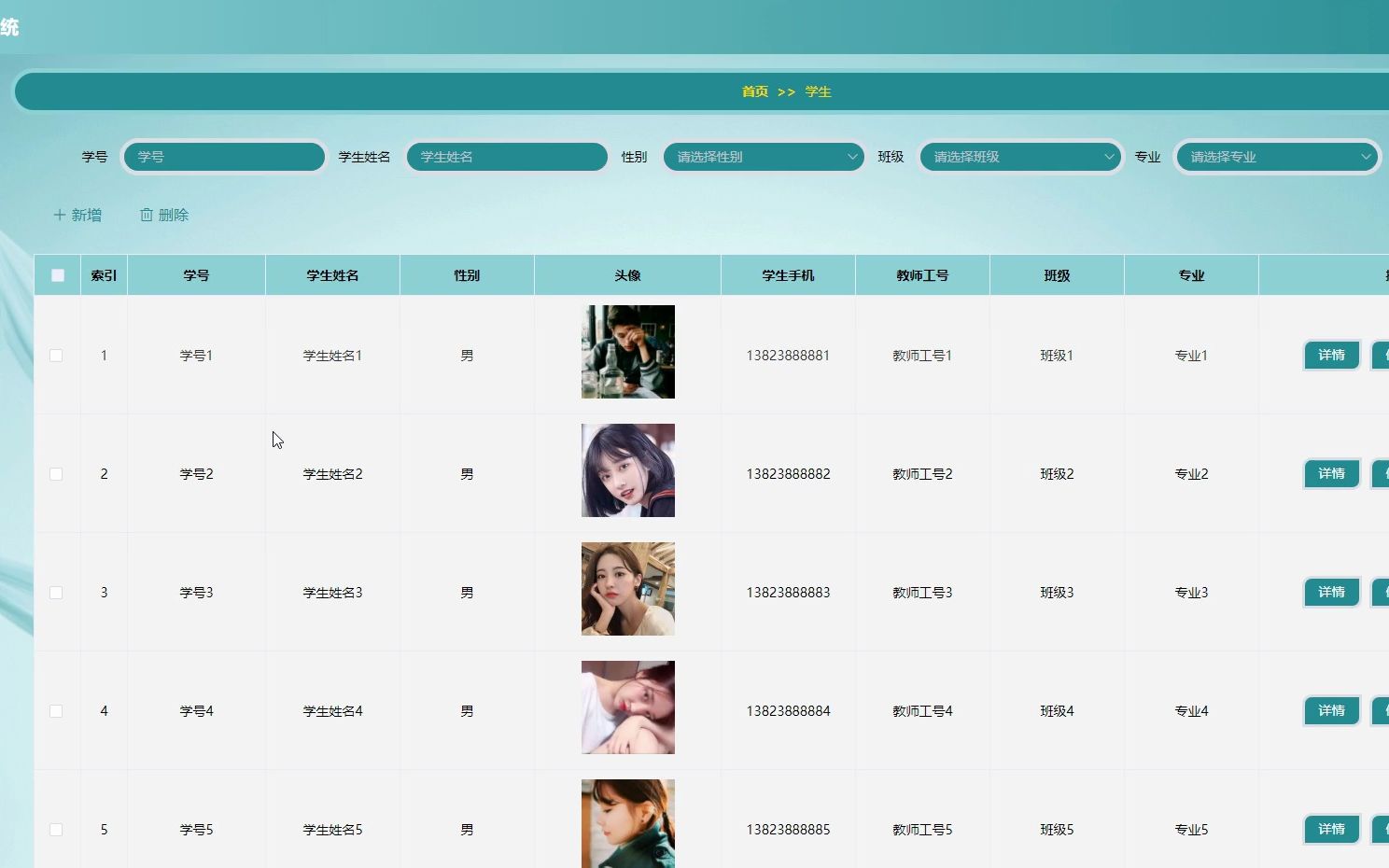
Task: Click the 详情 button for 学生姓名2
Action: pyautogui.click(x=1331, y=474)
